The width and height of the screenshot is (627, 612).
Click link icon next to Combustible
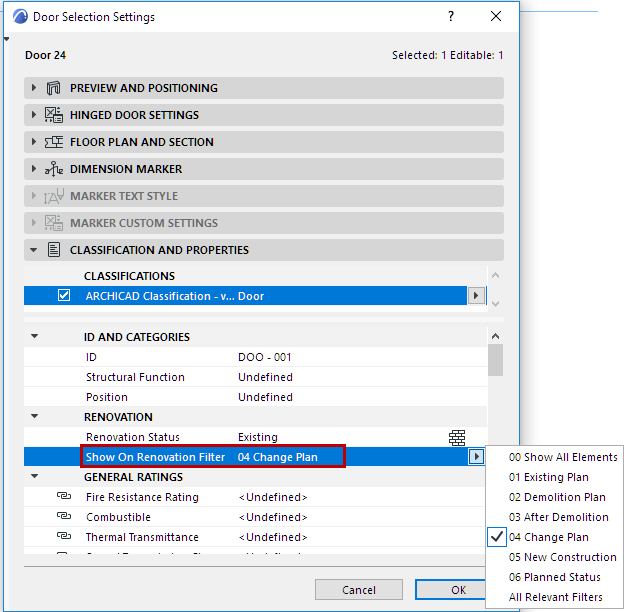64,516
